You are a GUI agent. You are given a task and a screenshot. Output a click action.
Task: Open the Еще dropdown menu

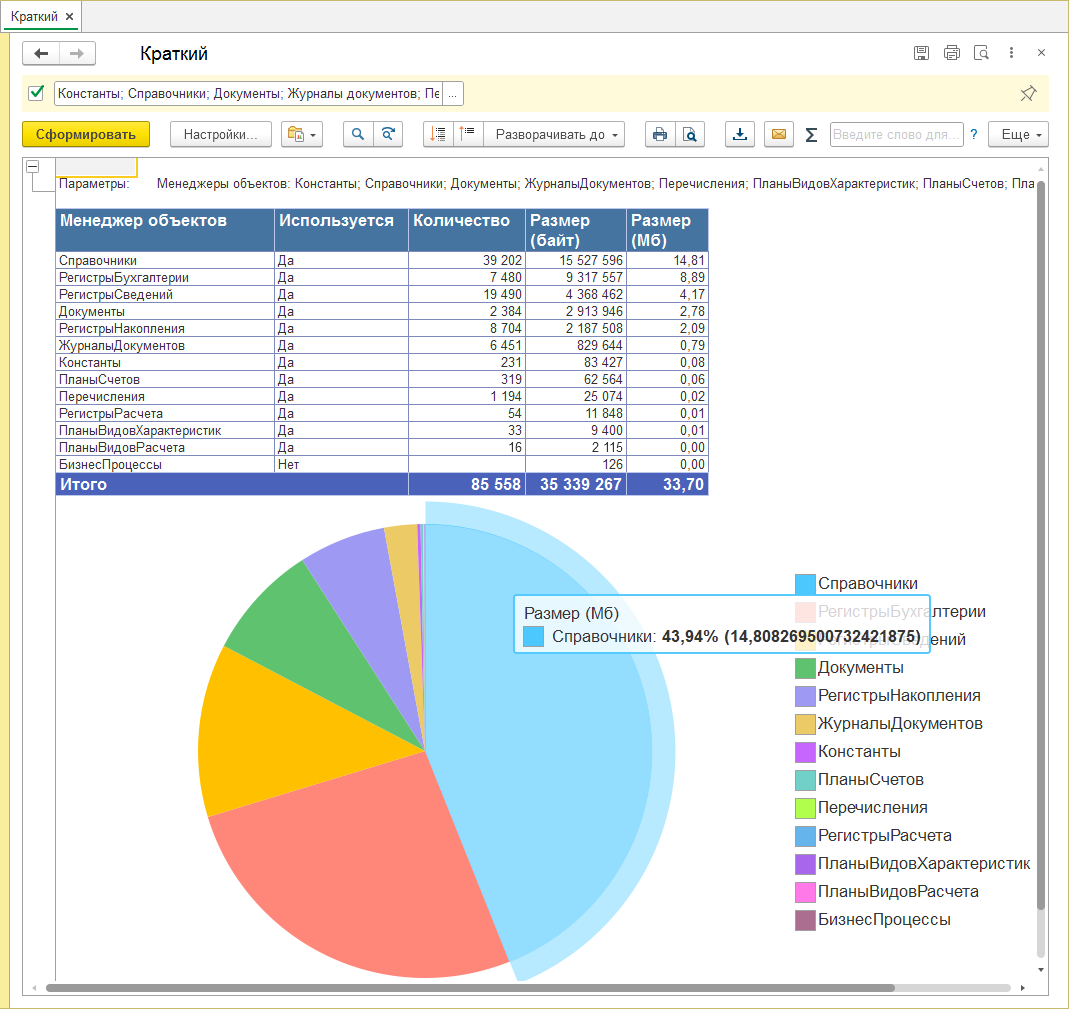tap(1019, 134)
